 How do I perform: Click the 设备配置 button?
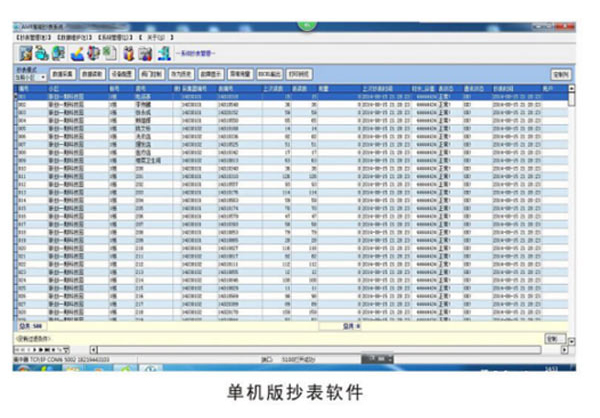(122, 74)
